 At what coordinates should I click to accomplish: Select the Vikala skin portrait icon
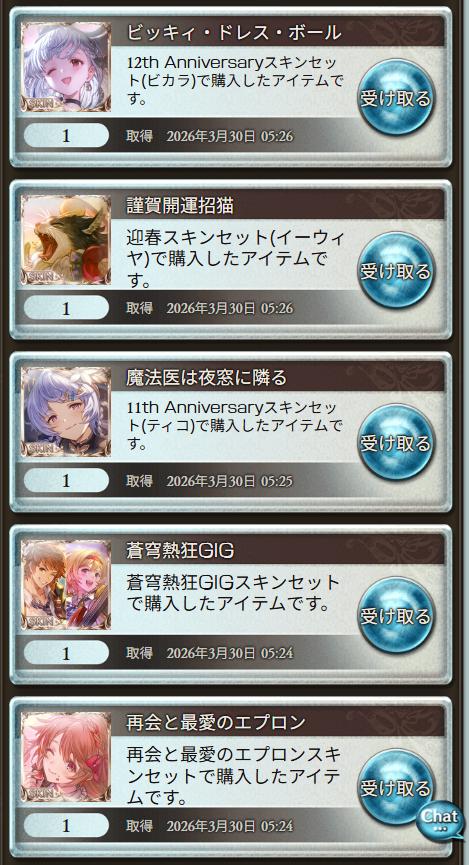pyautogui.click(x=66, y=67)
